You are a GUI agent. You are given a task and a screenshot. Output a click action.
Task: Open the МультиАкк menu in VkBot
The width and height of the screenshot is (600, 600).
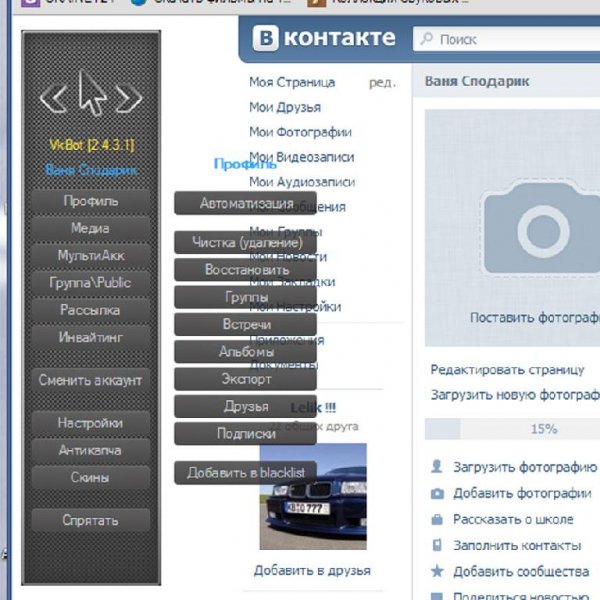pos(91,256)
